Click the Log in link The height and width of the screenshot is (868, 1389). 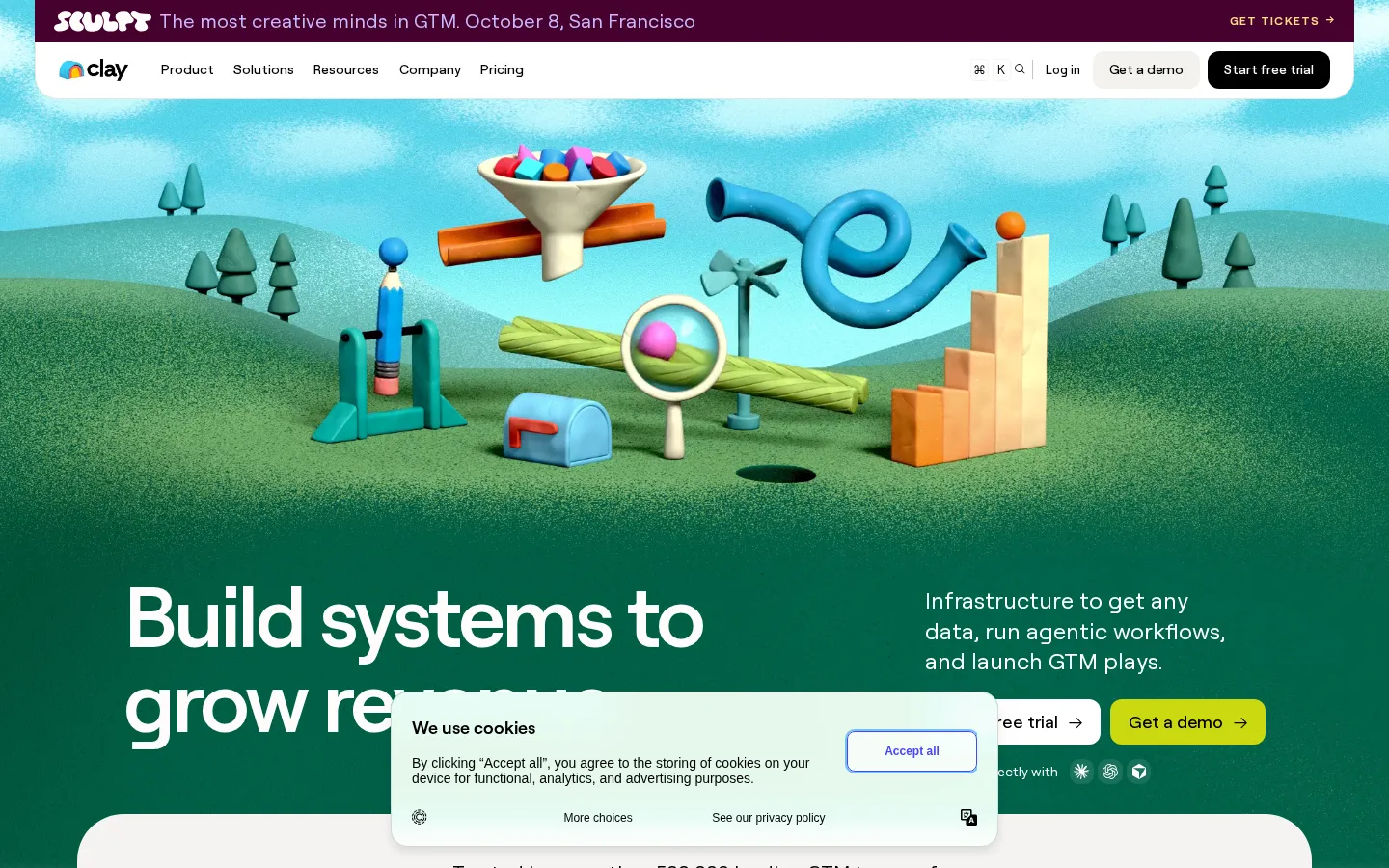coord(1062,69)
